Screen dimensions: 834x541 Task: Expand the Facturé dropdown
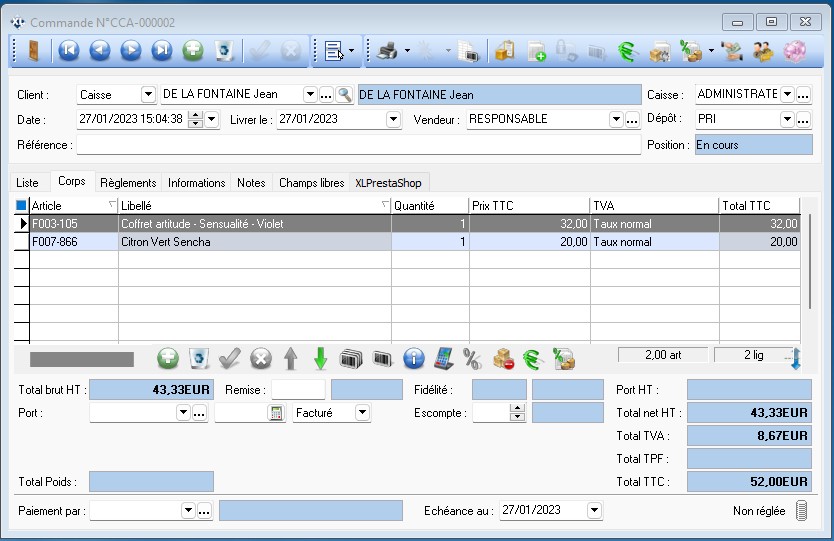pos(362,413)
